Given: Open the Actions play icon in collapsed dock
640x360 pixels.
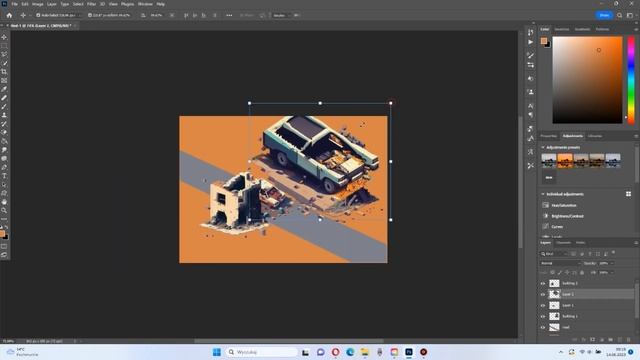Looking at the screenshot, I should pos(530,42).
